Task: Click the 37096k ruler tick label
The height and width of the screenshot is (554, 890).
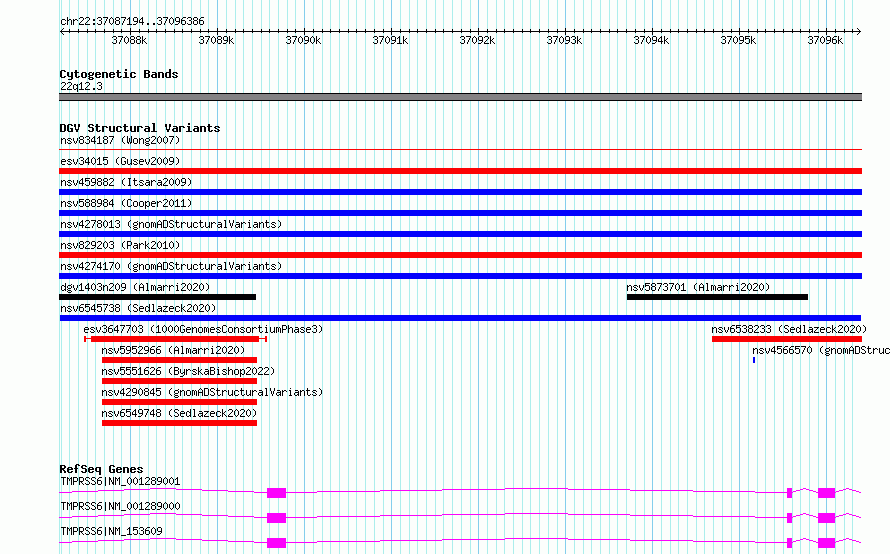Action: click(825, 40)
